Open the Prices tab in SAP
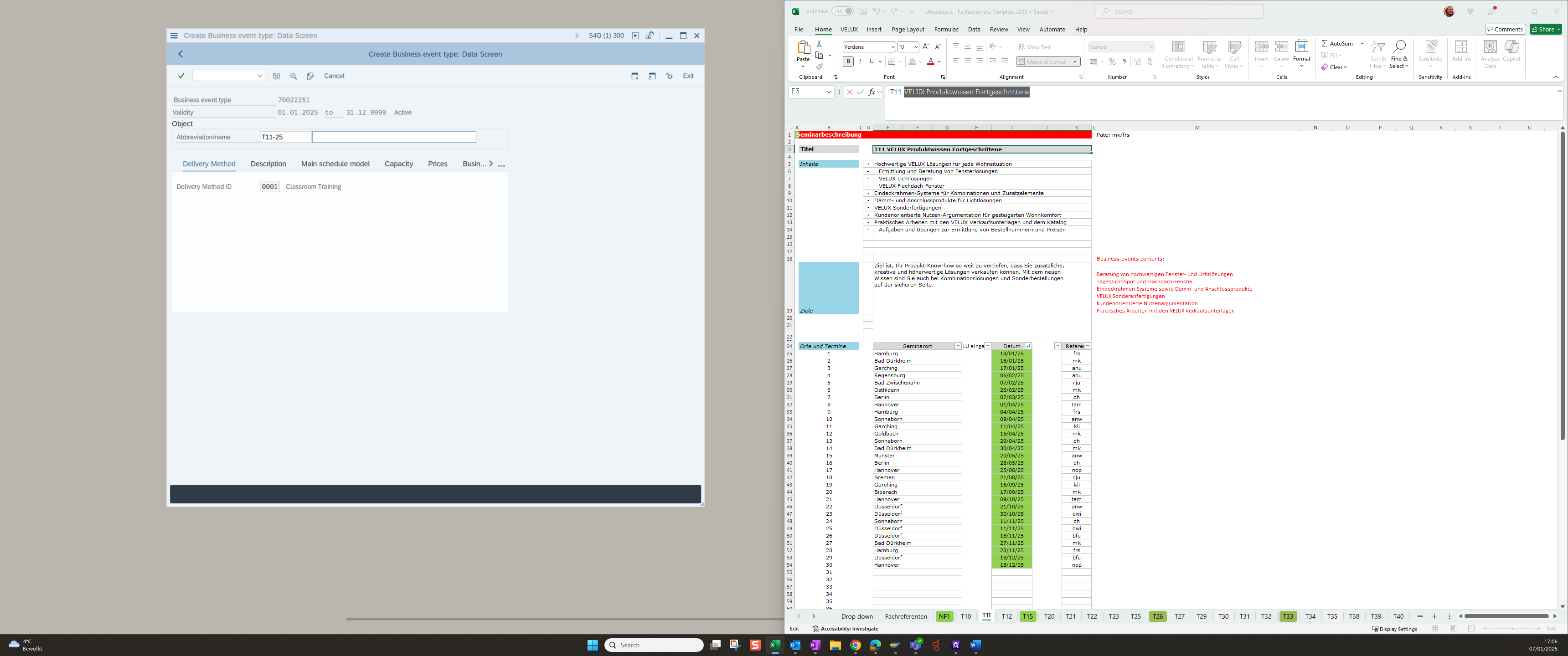Viewport: 1568px width, 656px height. click(x=438, y=164)
